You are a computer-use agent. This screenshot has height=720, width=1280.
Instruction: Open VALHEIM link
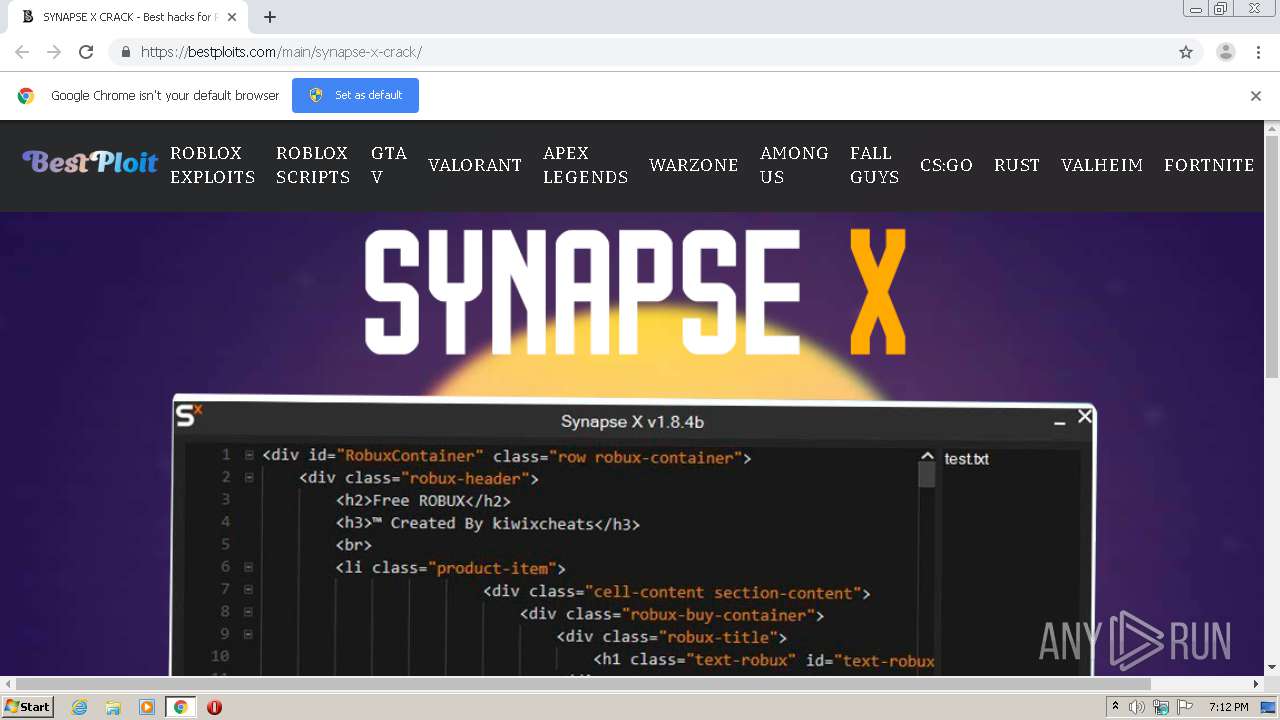tap(1102, 165)
